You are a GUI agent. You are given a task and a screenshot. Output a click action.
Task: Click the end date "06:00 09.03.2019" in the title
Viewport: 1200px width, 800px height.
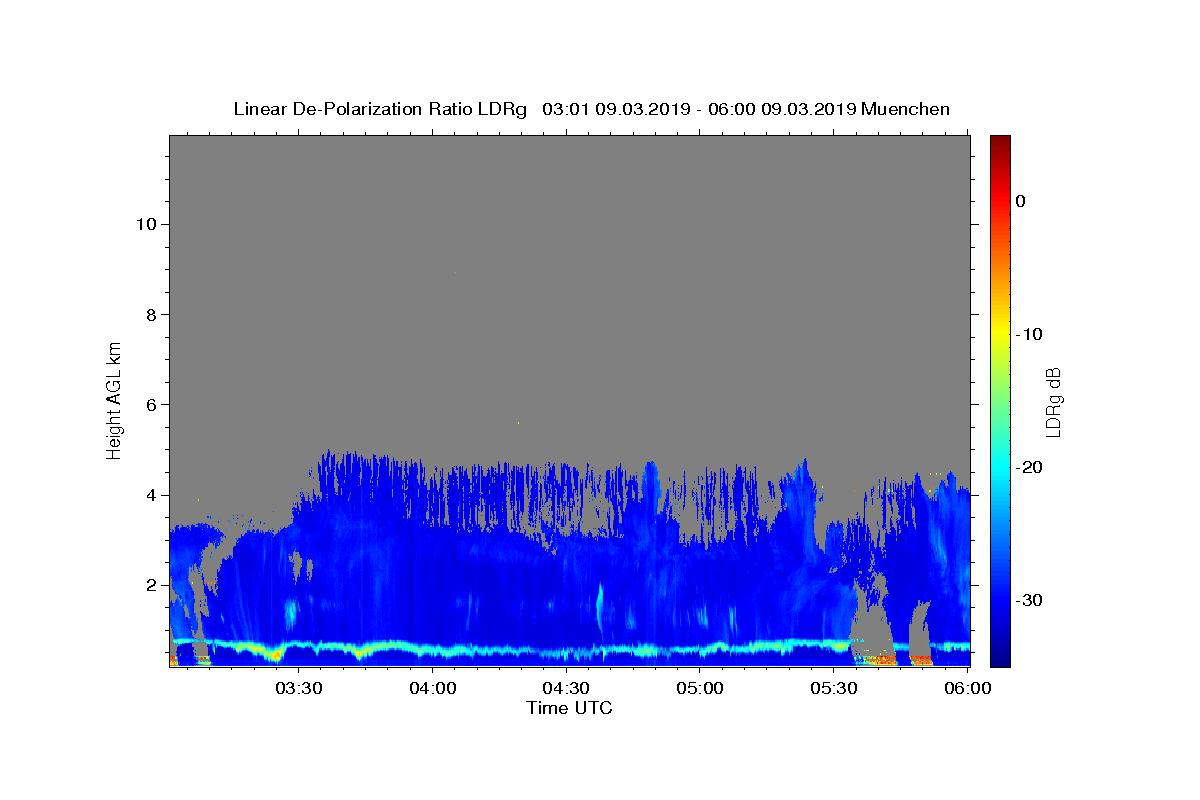click(782, 109)
